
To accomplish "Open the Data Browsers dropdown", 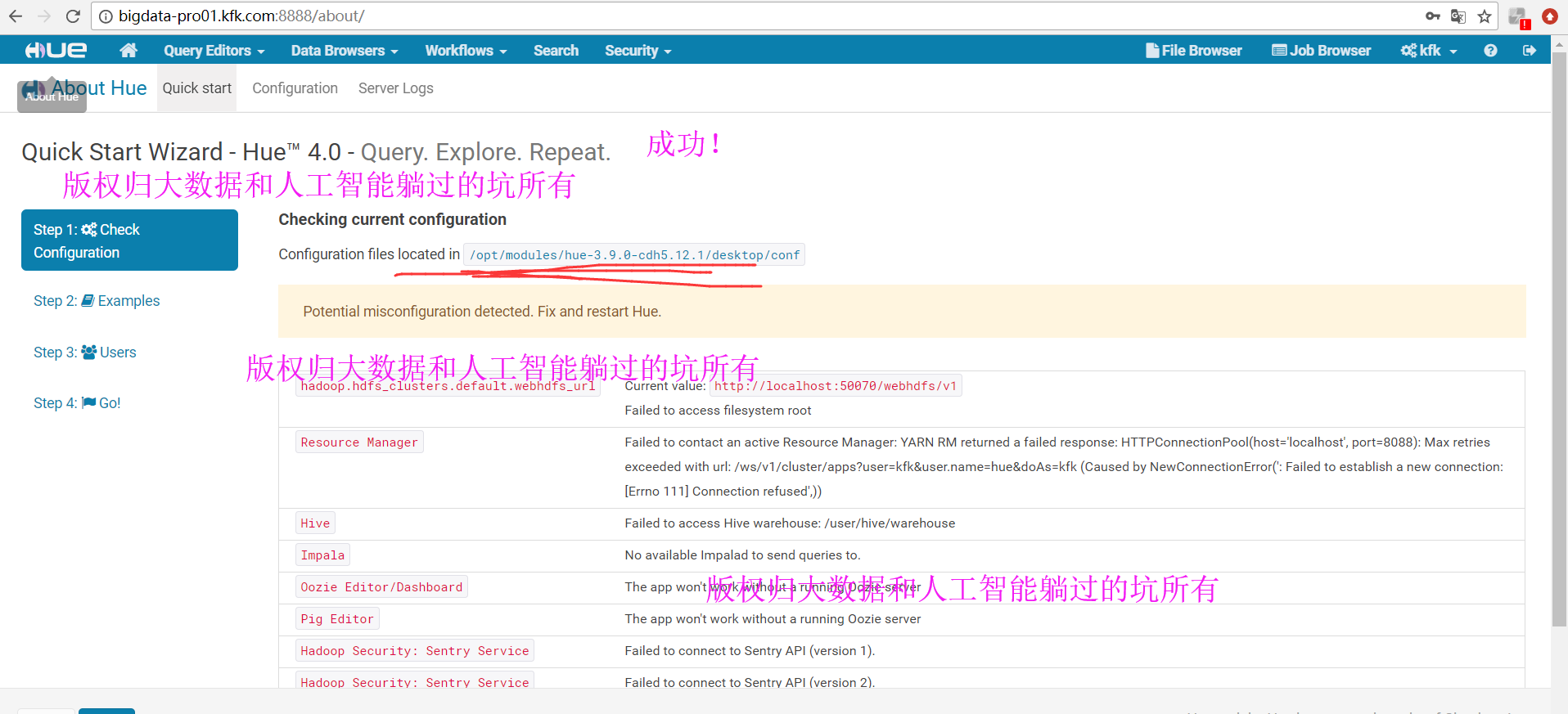I will point(345,50).
